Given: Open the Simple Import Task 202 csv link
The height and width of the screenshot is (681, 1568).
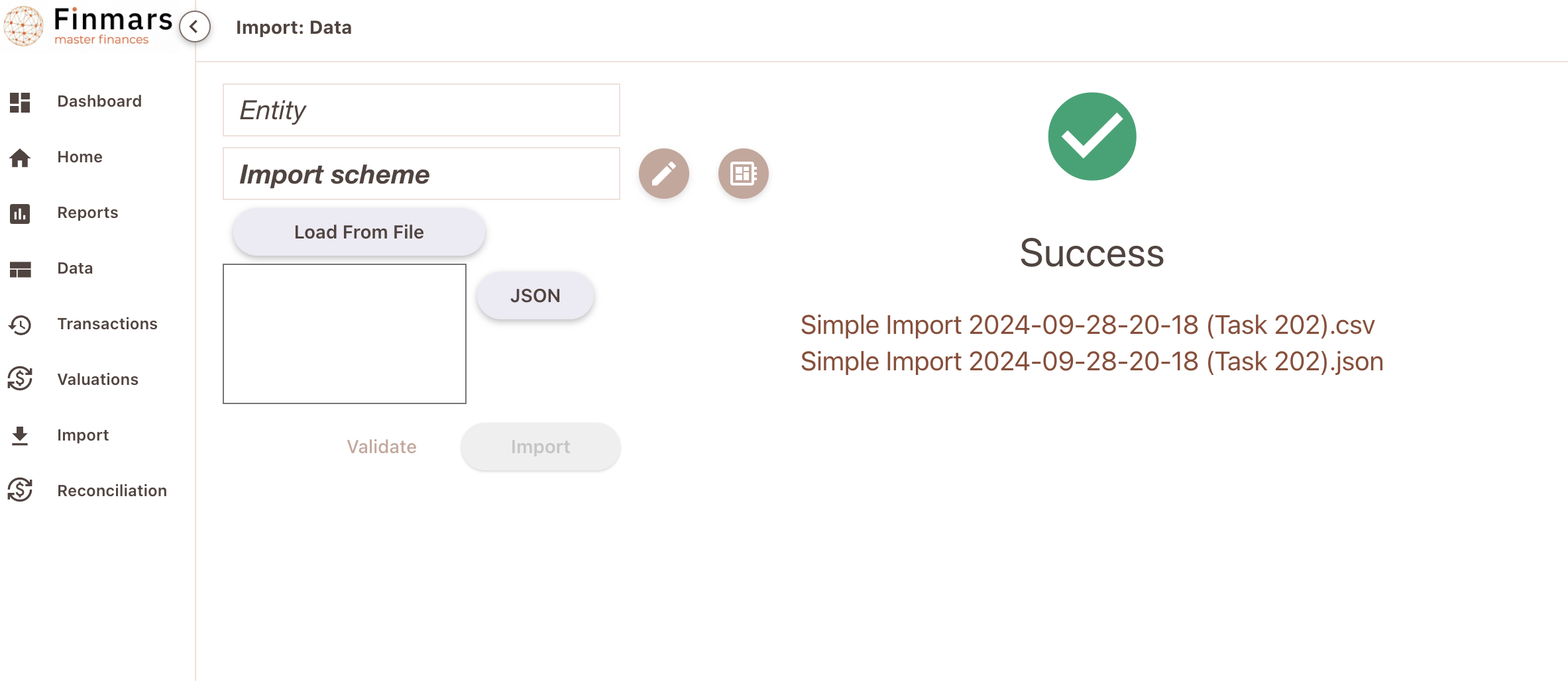Looking at the screenshot, I should 1088,325.
